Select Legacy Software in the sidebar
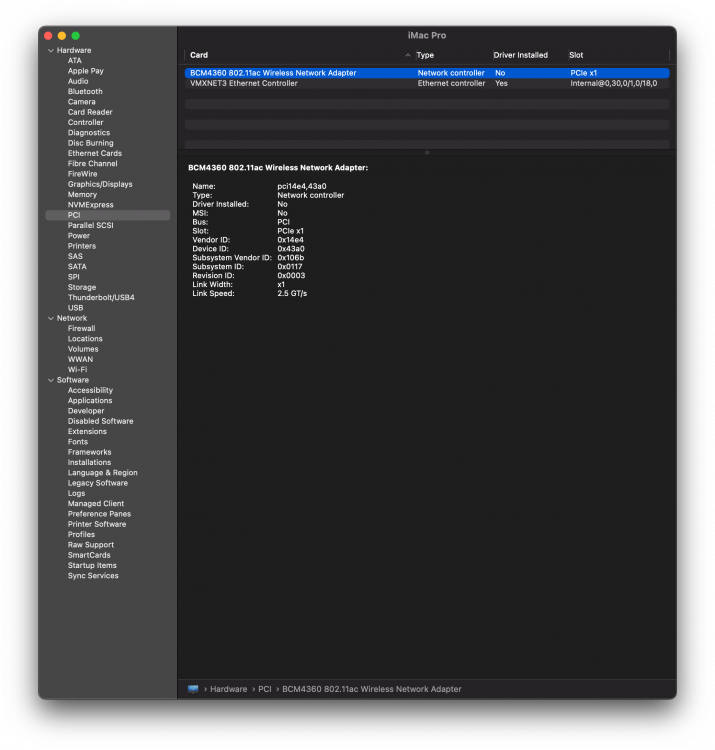The image size is (715, 750). tap(98, 483)
